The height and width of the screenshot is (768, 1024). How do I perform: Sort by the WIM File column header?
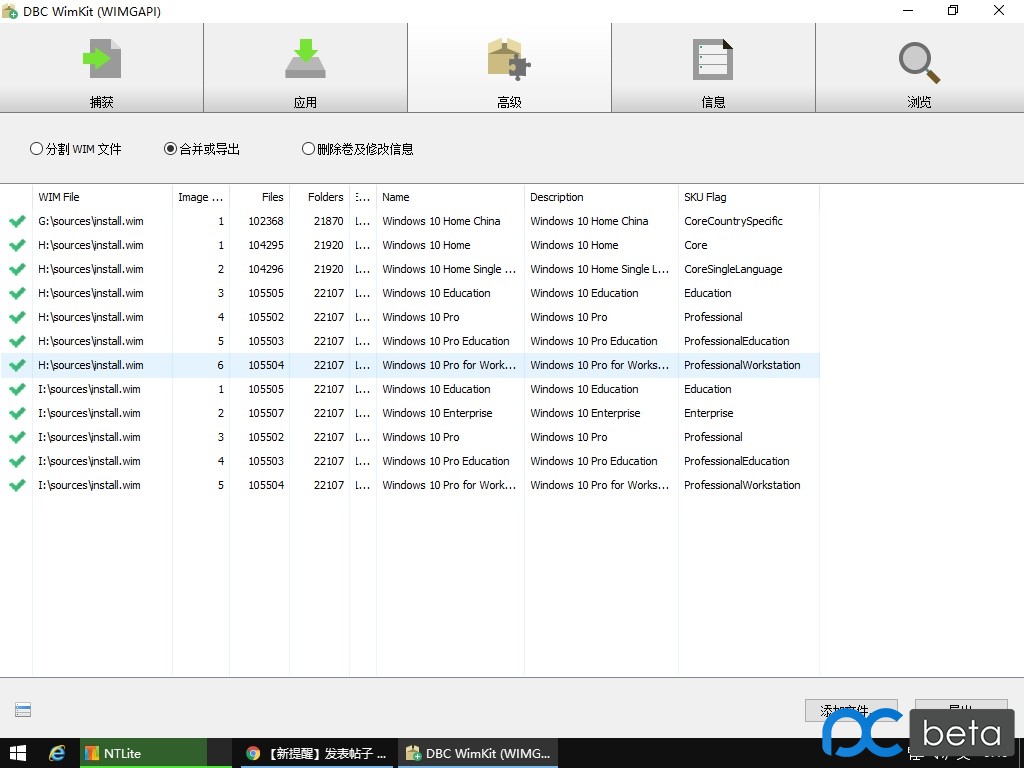(102, 197)
